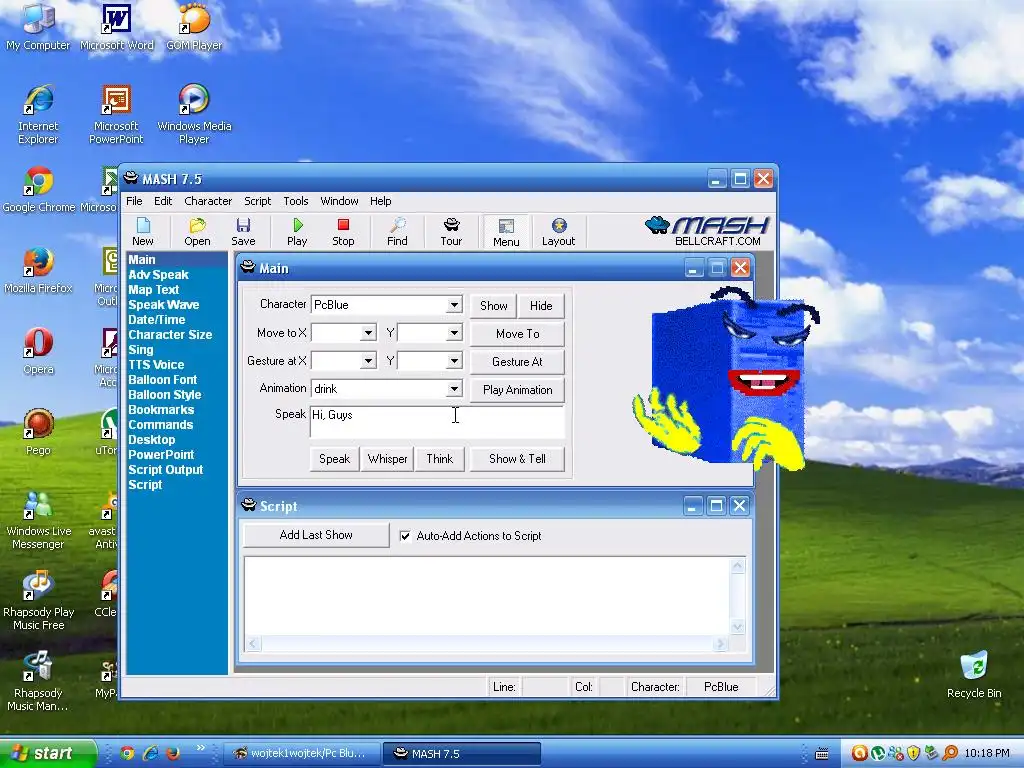The width and height of the screenshot is (1024, 768).
Task: Expand the Animation dropdown showing drink
Action: [454, 389]
